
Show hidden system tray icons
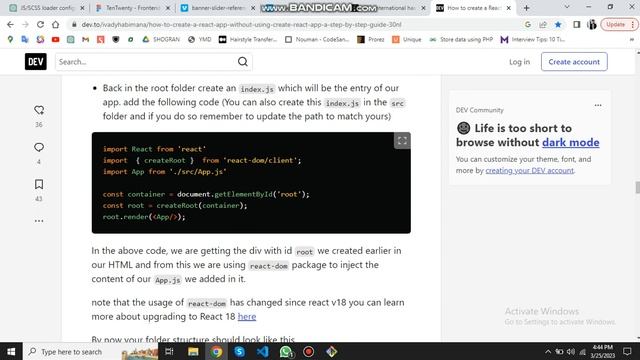pos(548,351)
